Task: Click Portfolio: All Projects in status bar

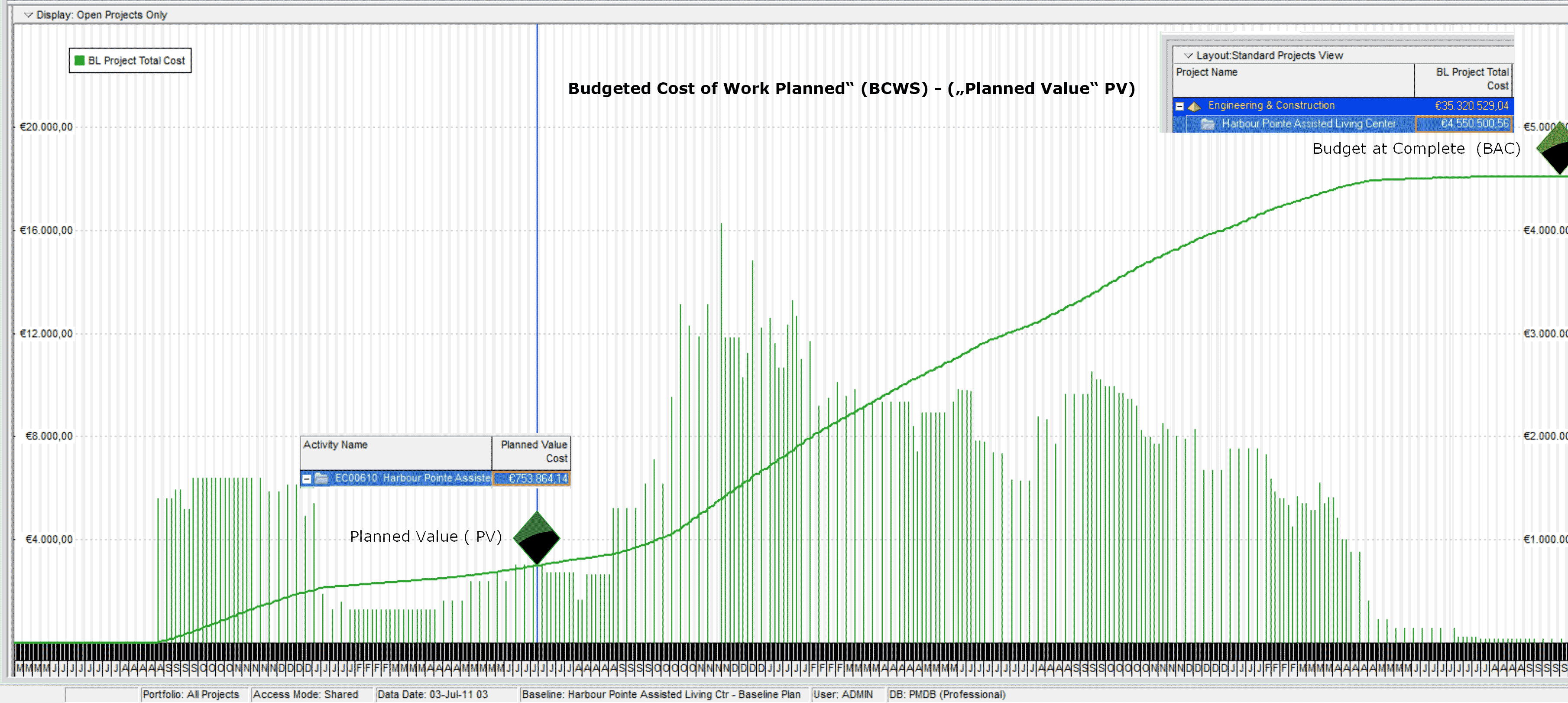Action: pyautogui.click(x=191, y=694)
